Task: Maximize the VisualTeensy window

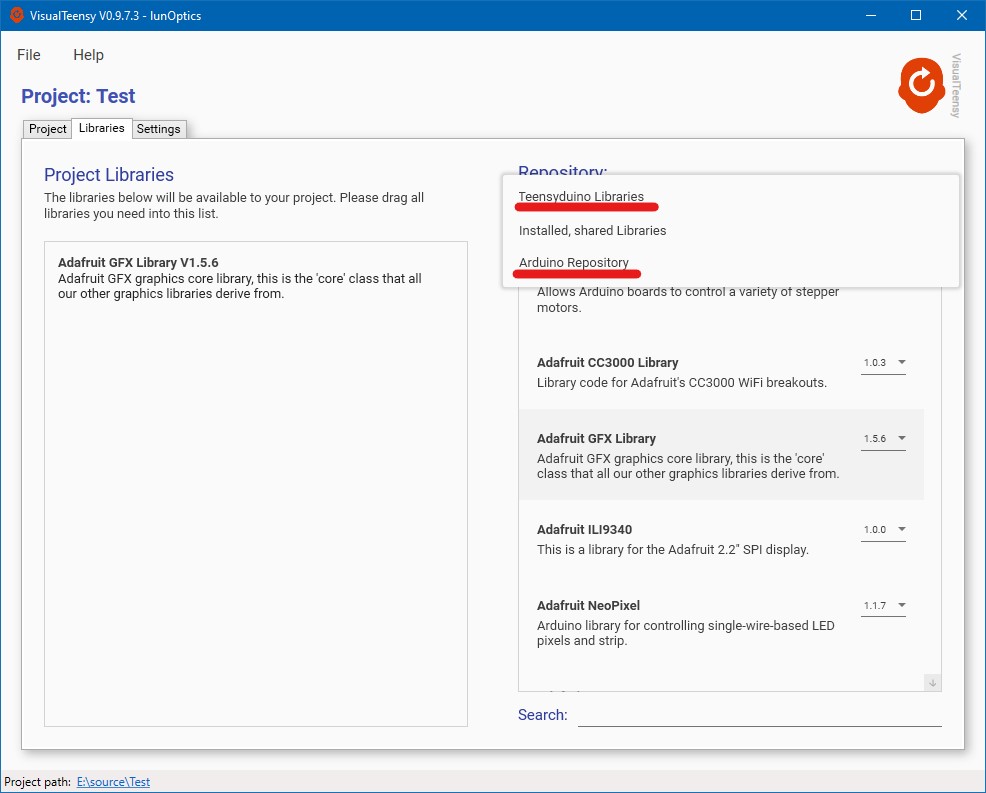Action: point(916,15)
